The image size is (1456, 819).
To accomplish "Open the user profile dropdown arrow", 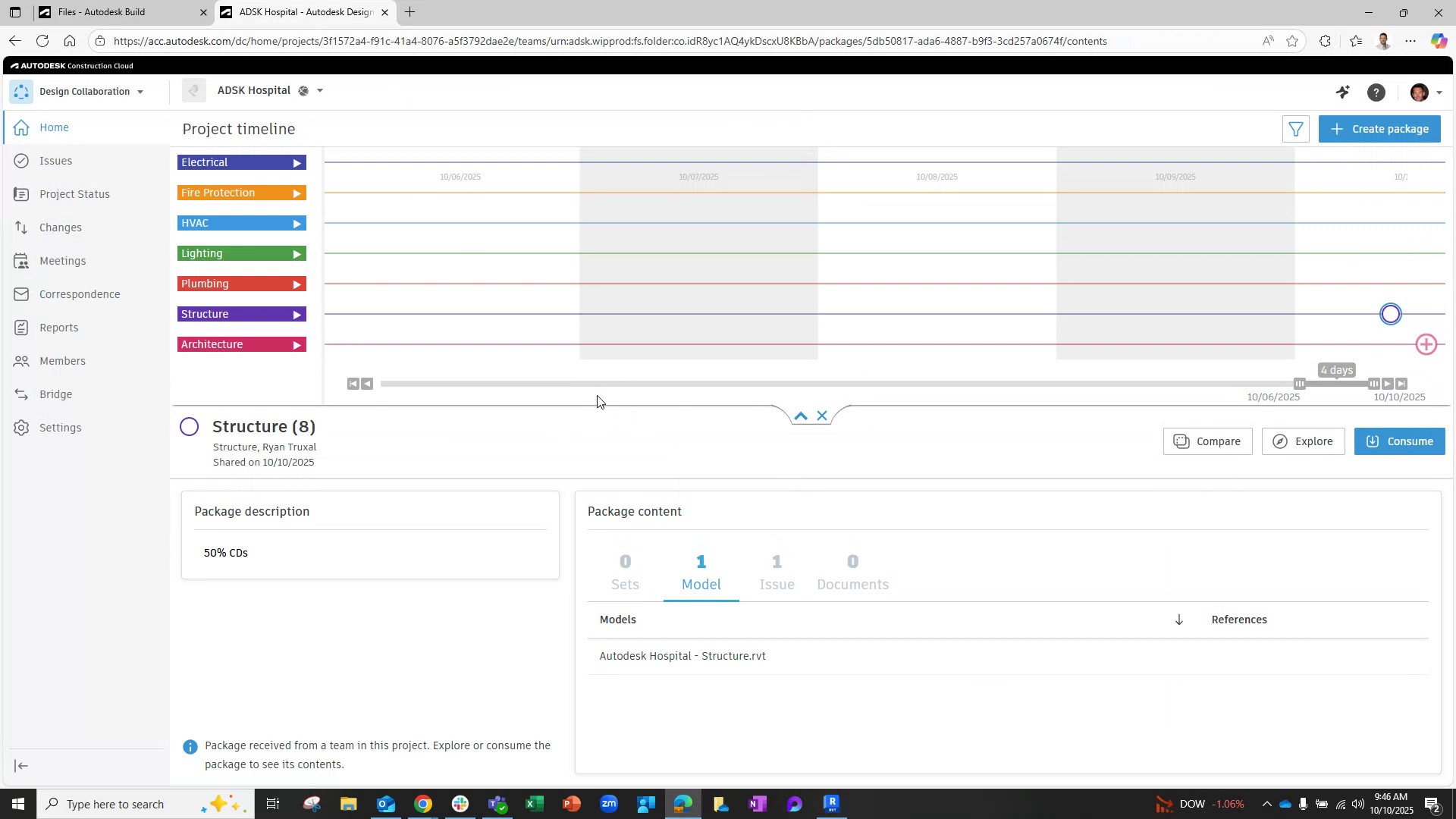I will pos(1438,93).
